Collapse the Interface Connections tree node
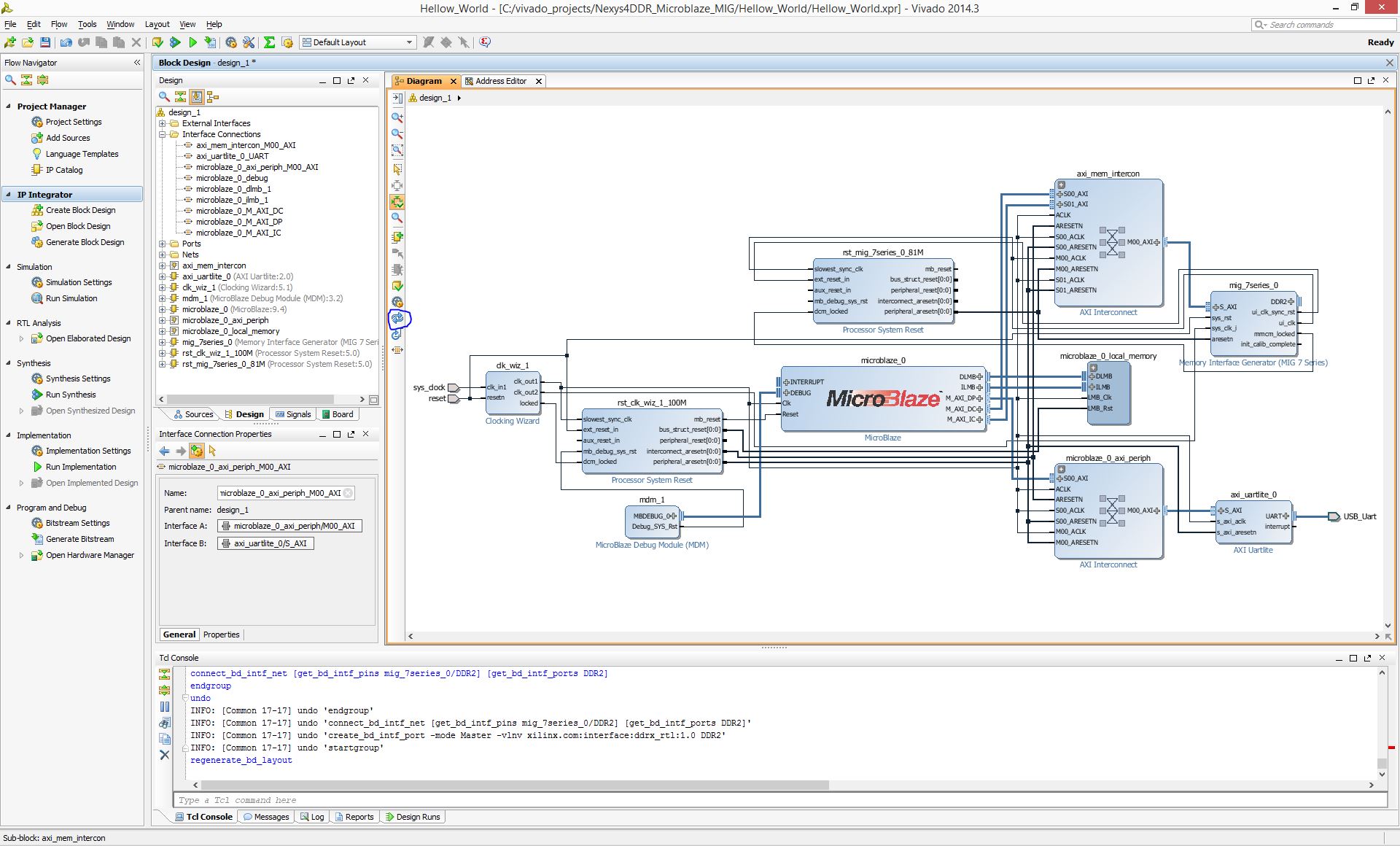 (x=163, y=134)
